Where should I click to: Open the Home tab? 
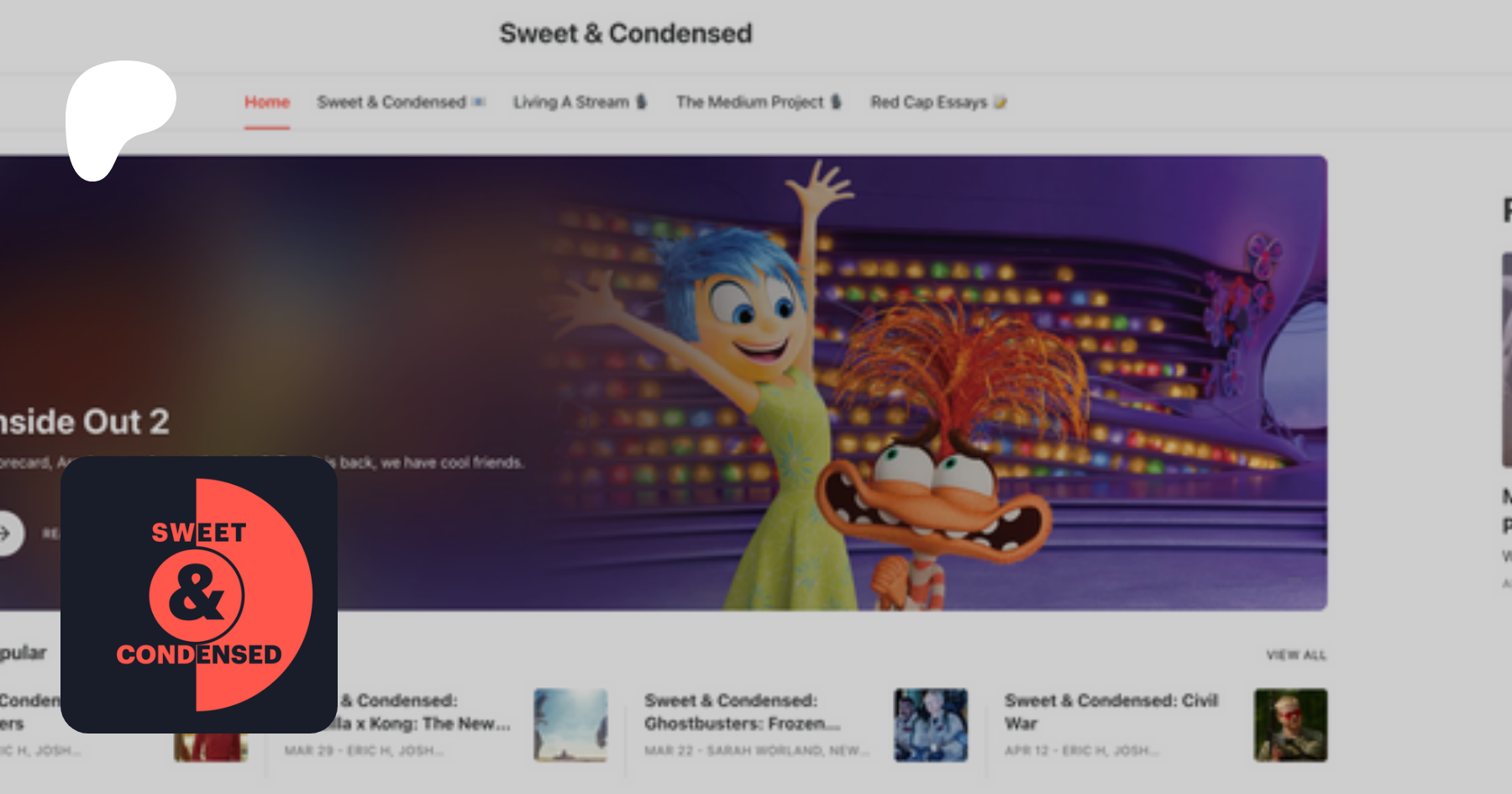pyautogui.click(x=267, y=102)
